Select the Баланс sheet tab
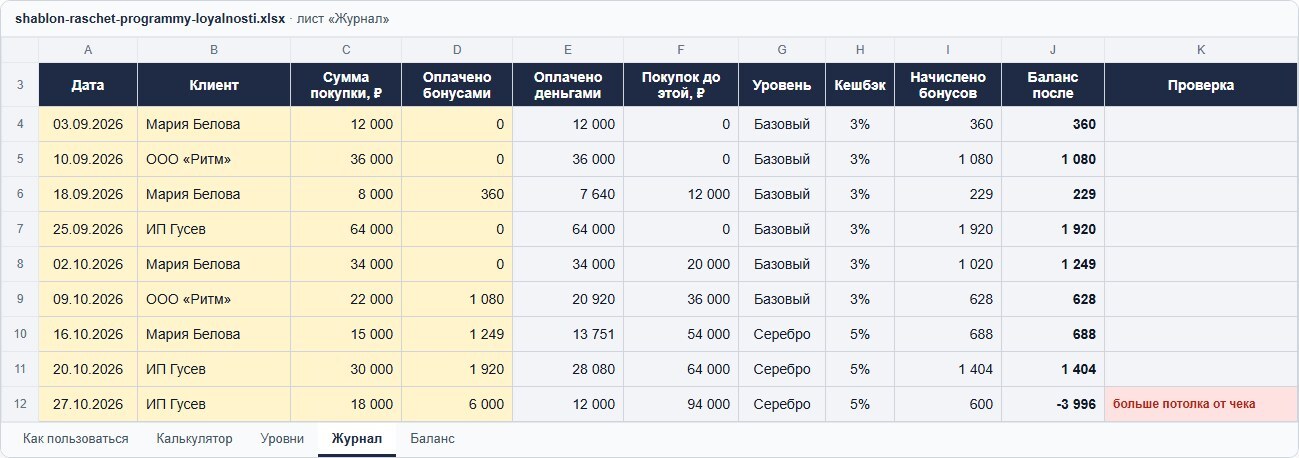Image resolution: width=1299 pixels, height=458 pixels. point(432,439)
